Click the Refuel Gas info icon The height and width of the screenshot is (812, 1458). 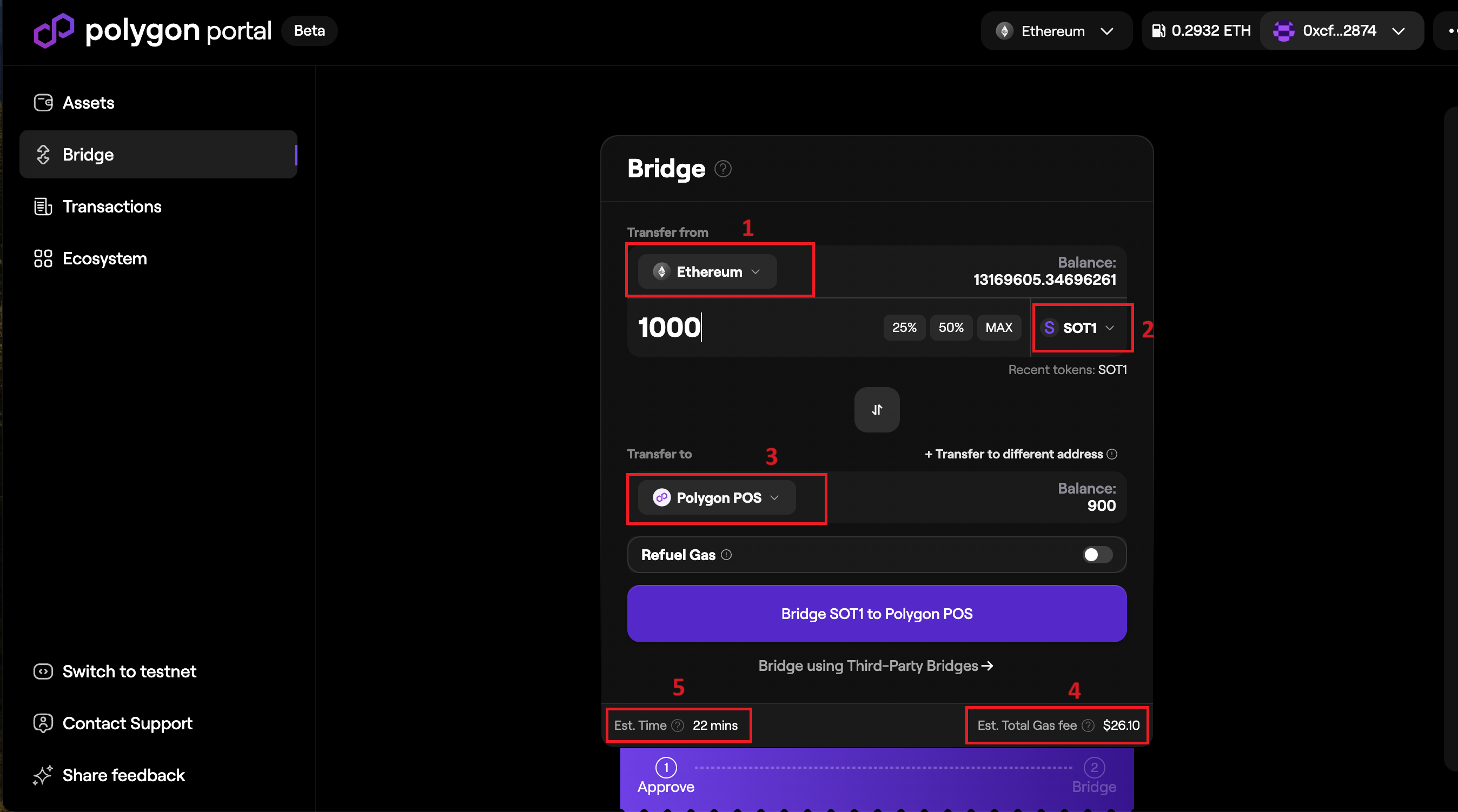[x=726, y=555]
